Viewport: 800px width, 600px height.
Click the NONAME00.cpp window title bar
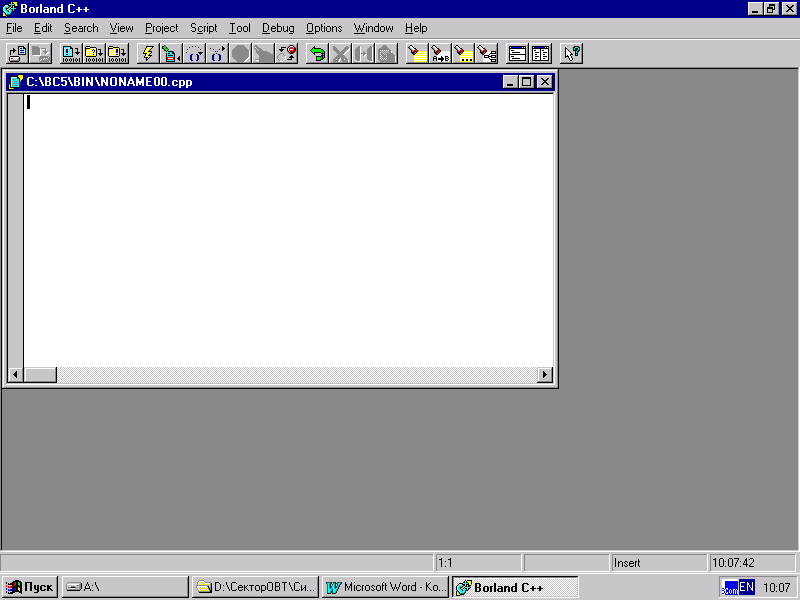pyautogui.click(x=281, y=82)
